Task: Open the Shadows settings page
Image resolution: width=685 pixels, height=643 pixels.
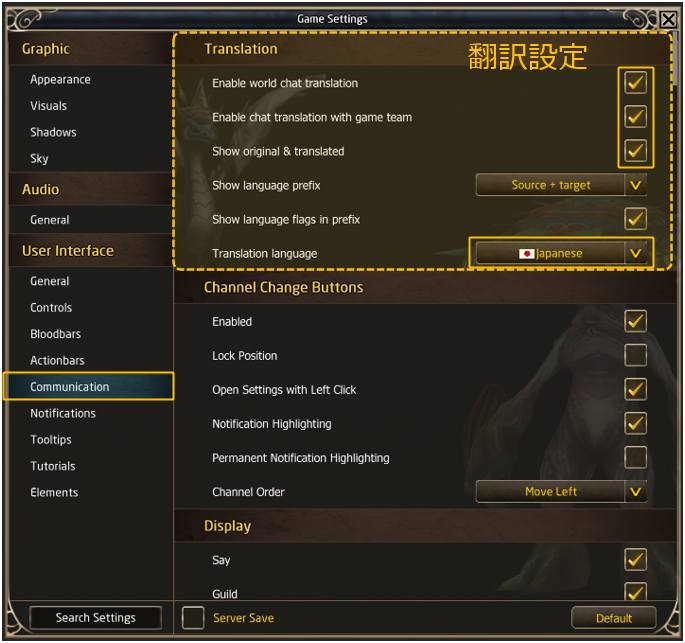Action: coord(53,132)
